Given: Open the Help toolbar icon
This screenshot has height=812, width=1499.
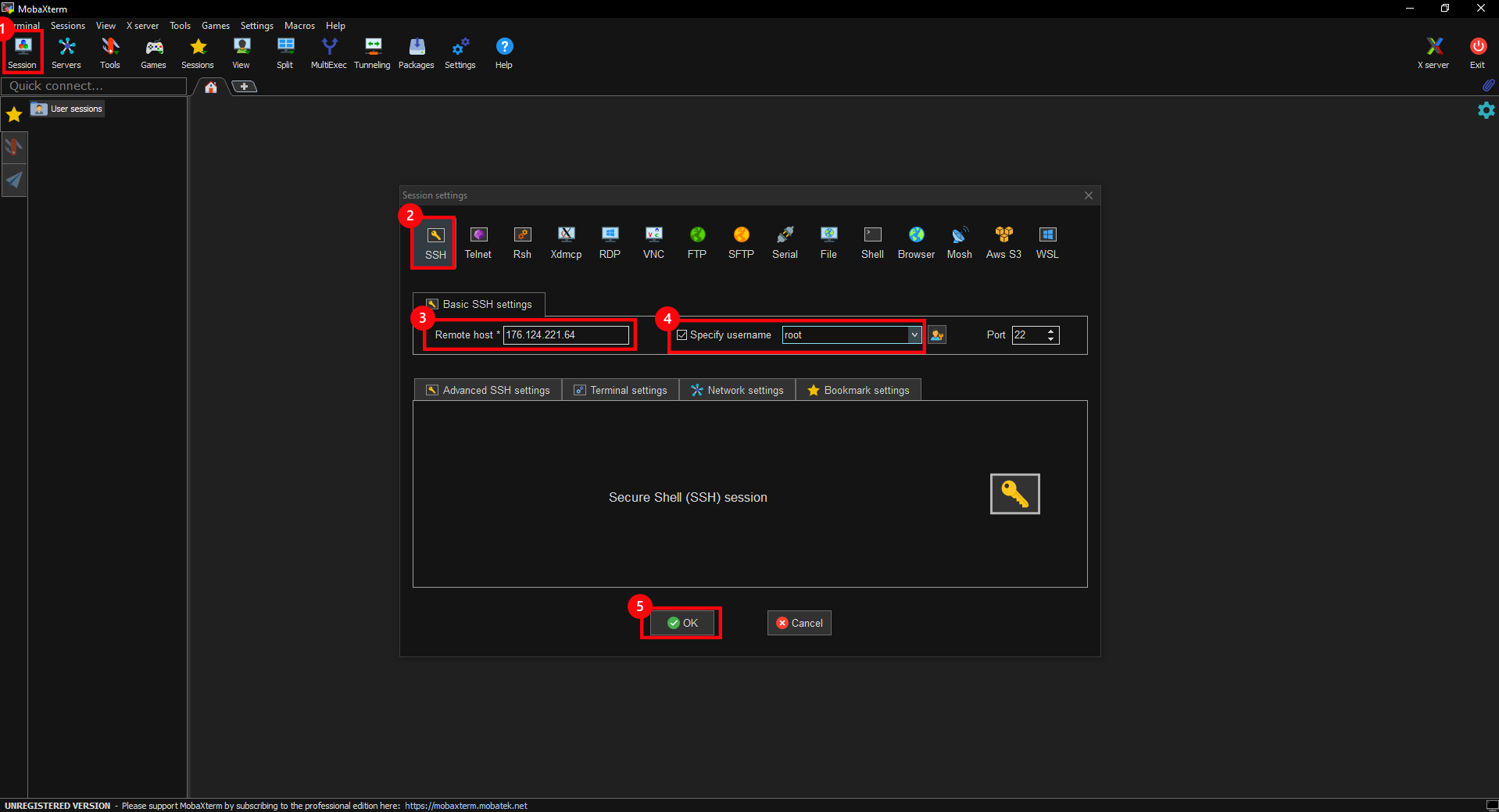Looking at the screenshot, I should [x=504, y=52].
